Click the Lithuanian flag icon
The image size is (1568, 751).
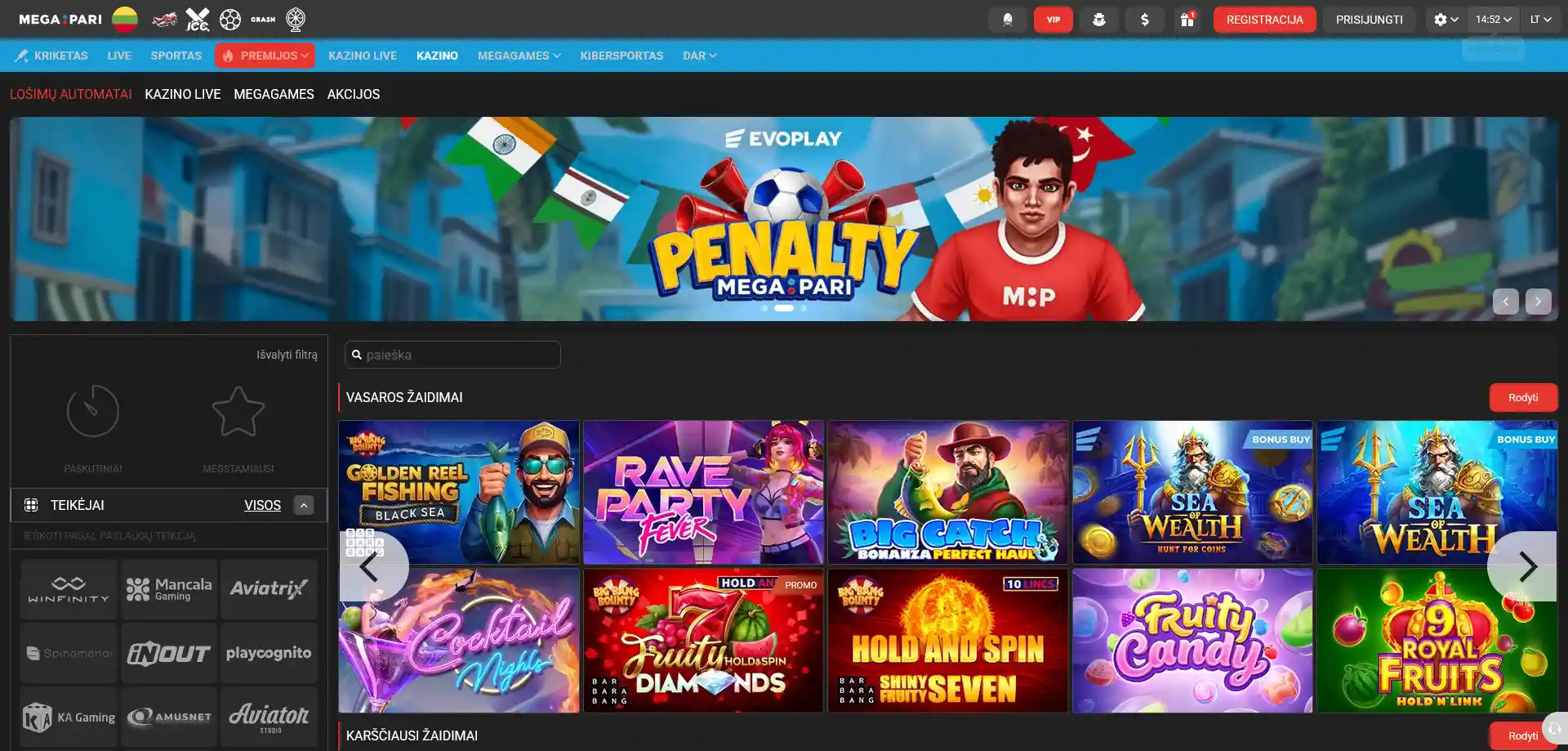click(125, 19)
